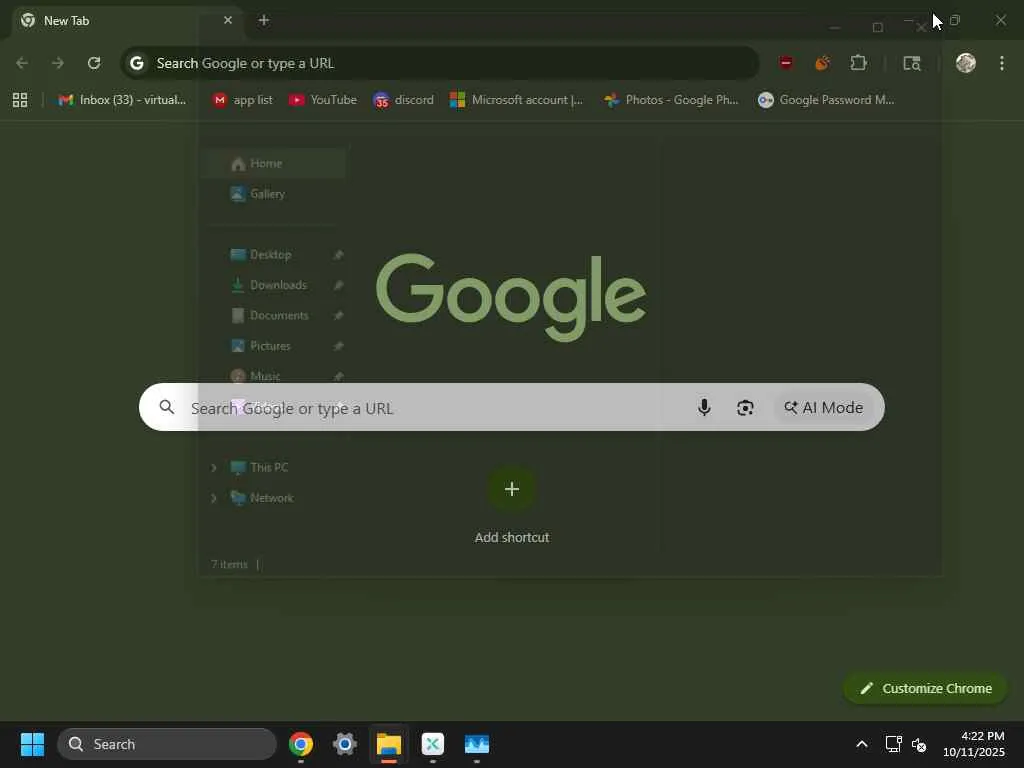Open the apps grid in bookmarks bar
This screenshot has width=1024, height=768.
[20, 100]
